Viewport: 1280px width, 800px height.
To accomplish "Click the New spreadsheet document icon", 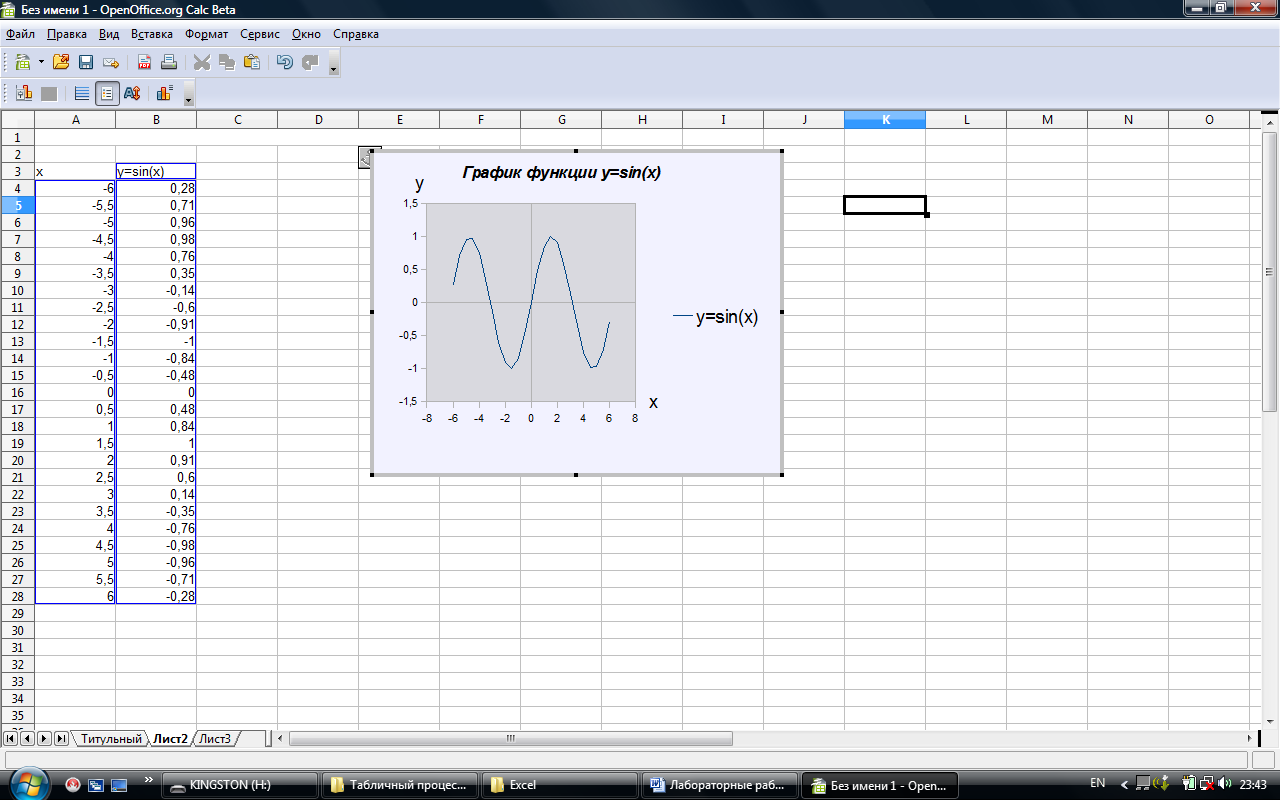I will (23, 62).
